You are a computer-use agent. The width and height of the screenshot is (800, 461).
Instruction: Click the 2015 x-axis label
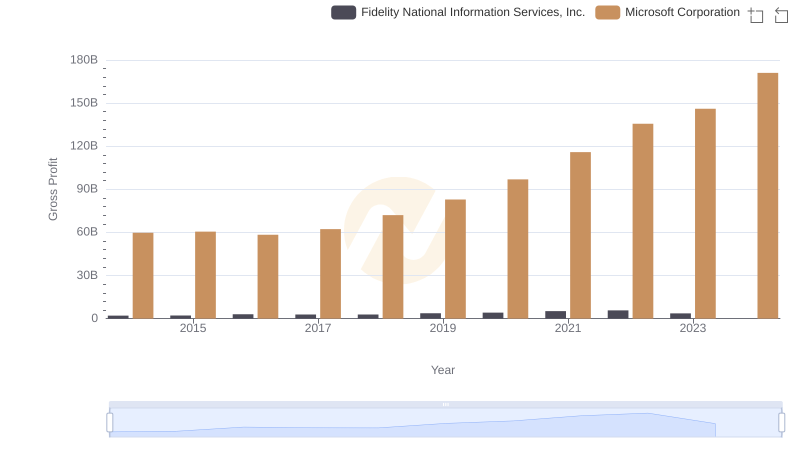pos(193,328)
